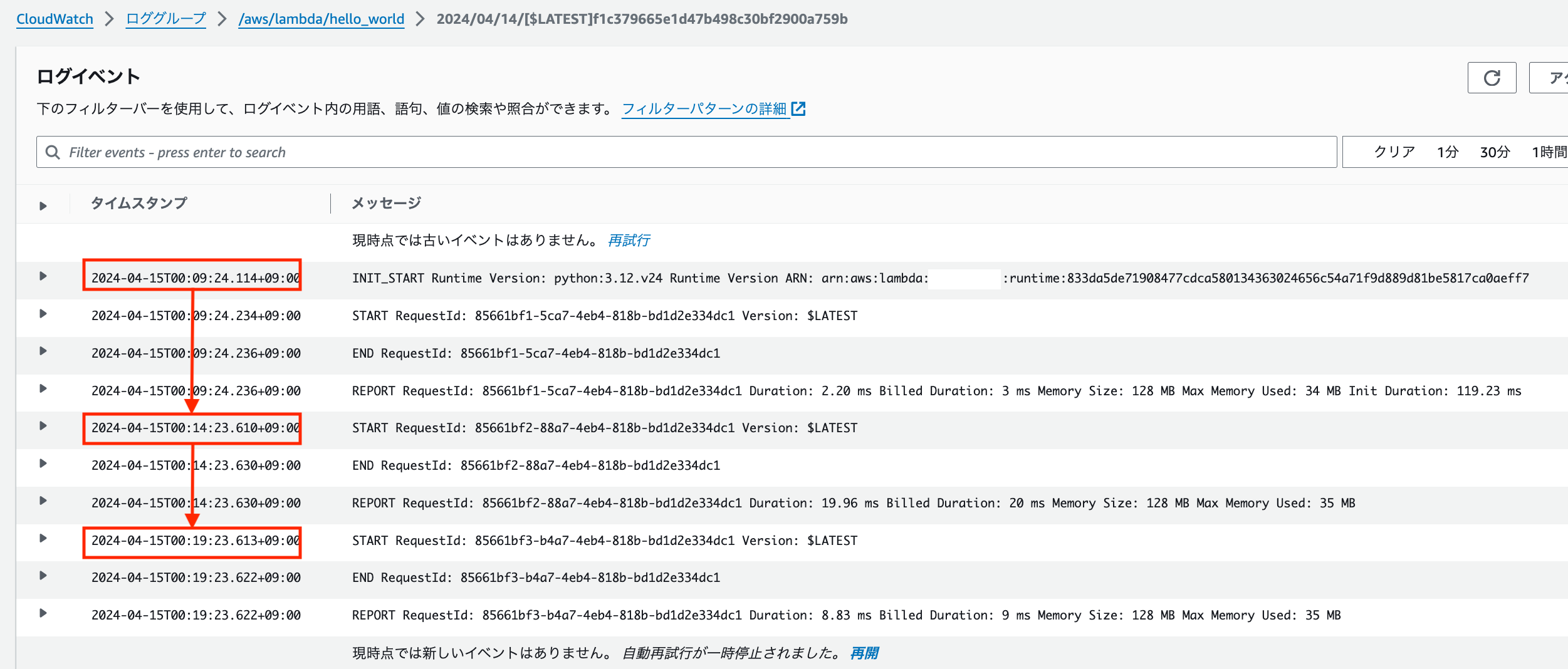The height and width of the screenshot is (669, 1568).
Task: Click the 再試行 link to retry loading older events
Action: point(627,240)
